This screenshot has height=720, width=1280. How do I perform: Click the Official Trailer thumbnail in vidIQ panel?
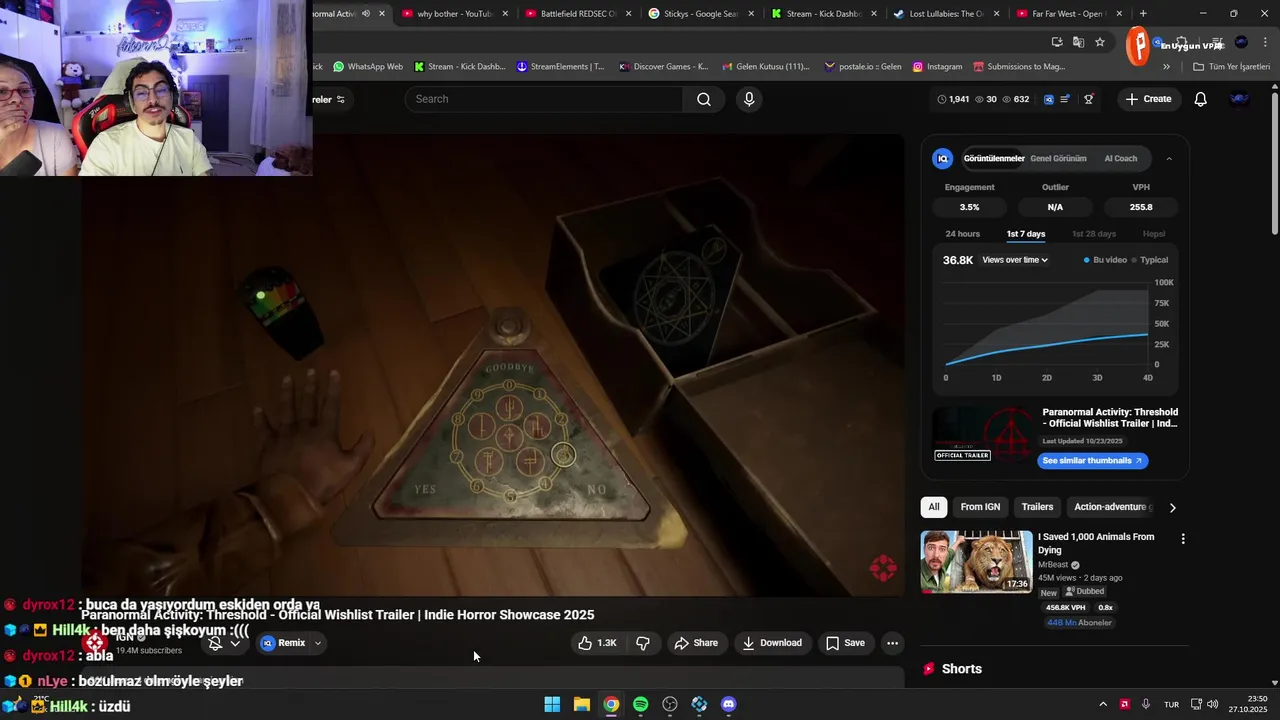(x=983, y=433)
